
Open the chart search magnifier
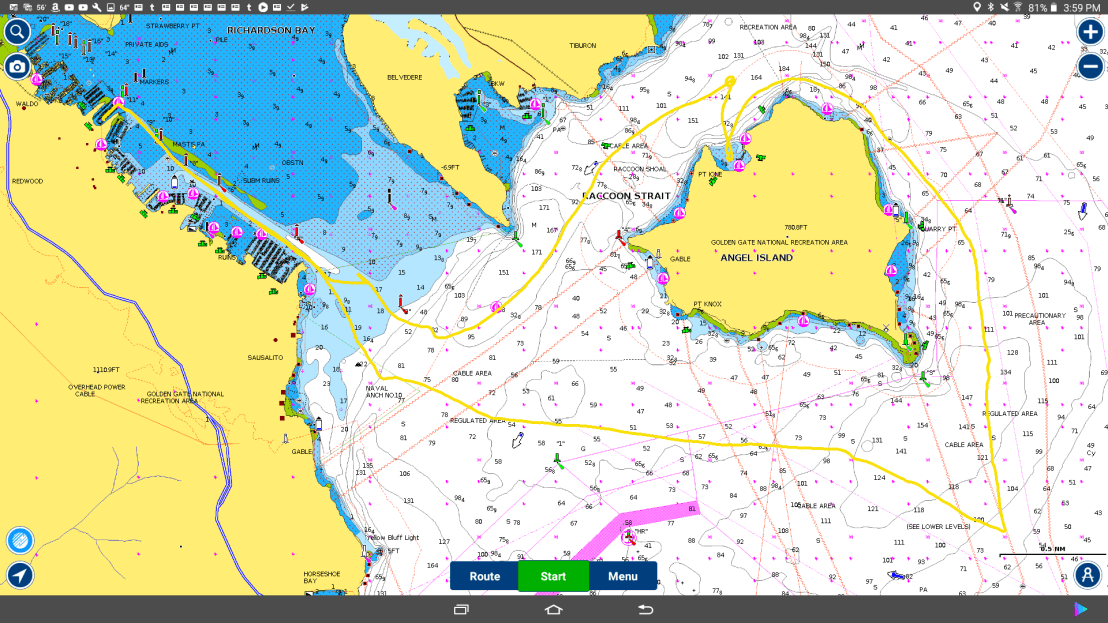coord(17,31)
